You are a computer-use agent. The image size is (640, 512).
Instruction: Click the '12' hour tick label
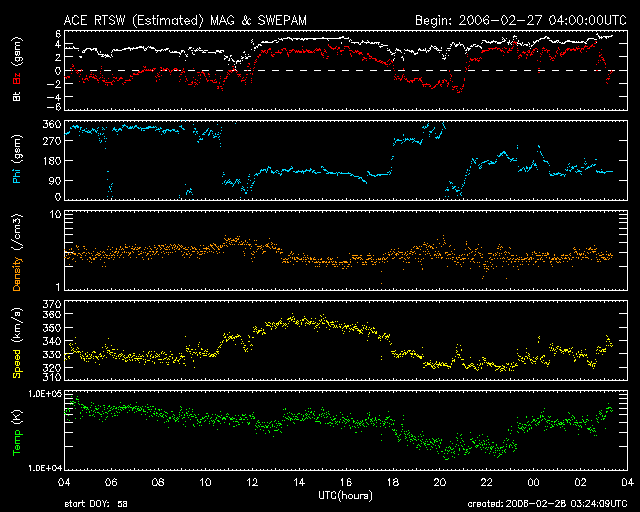coord(252,482)
